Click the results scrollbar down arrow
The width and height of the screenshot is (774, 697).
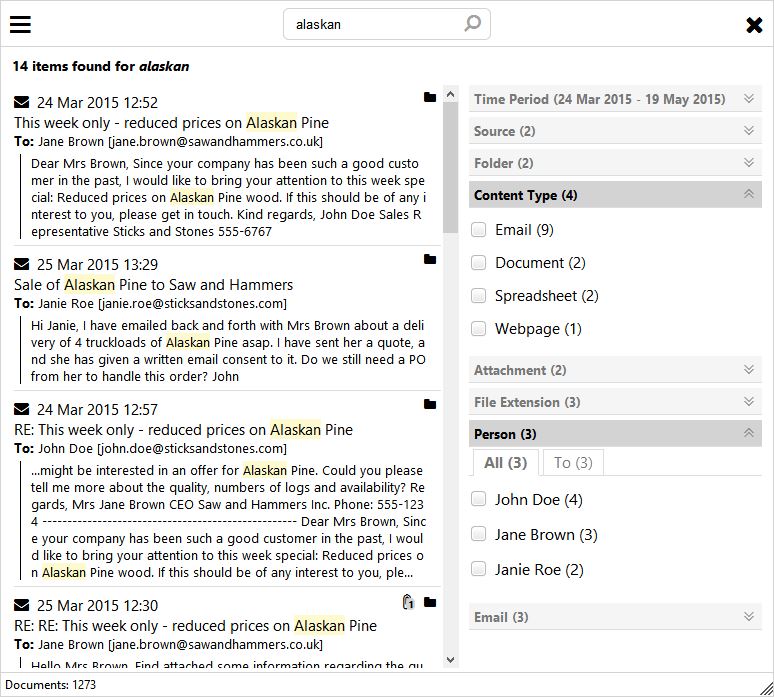click(450, 660)
